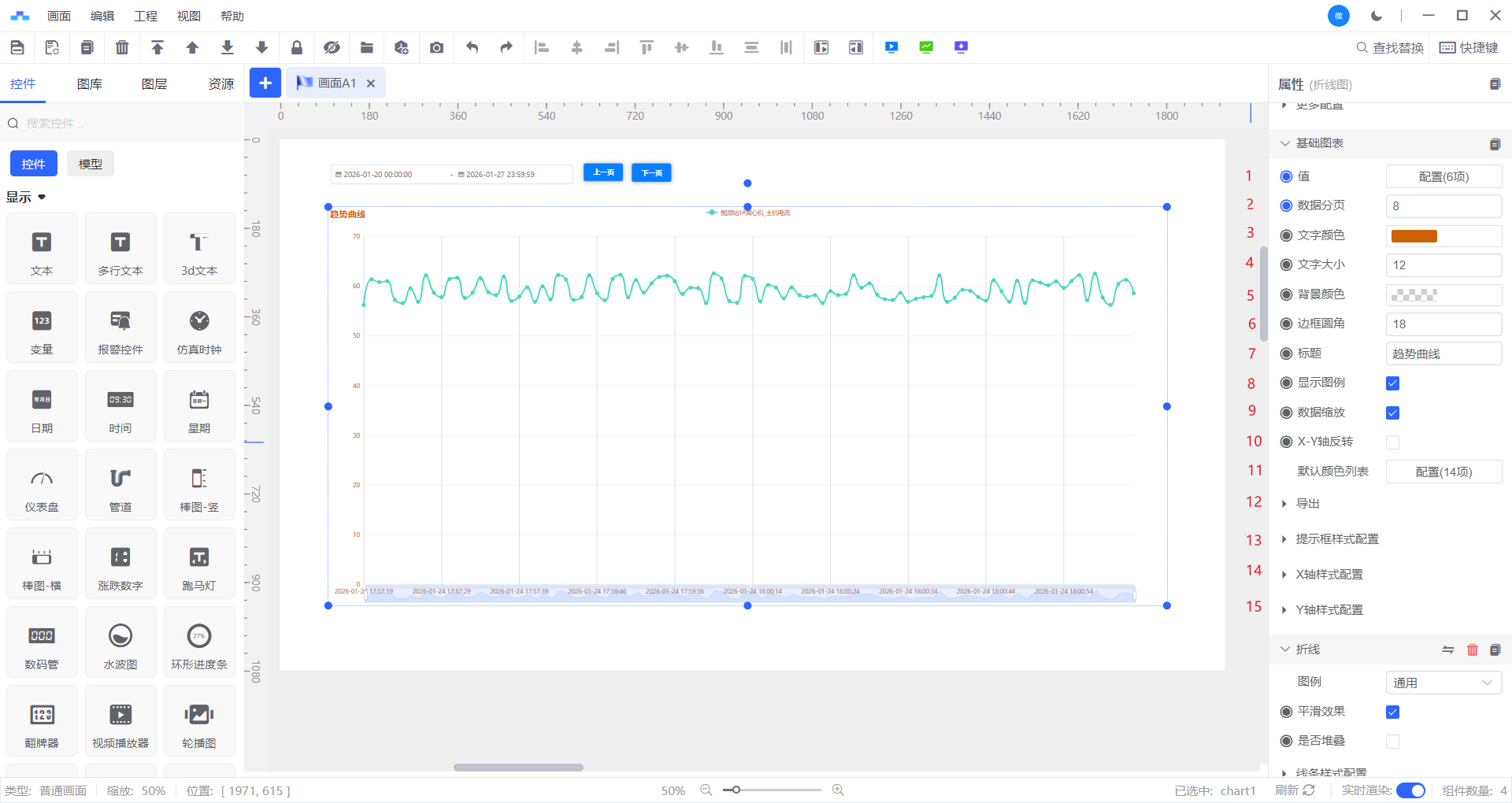The image size is (1512, 803).
Task: Expand the X轴样式配置 section
Action: 1329,575
